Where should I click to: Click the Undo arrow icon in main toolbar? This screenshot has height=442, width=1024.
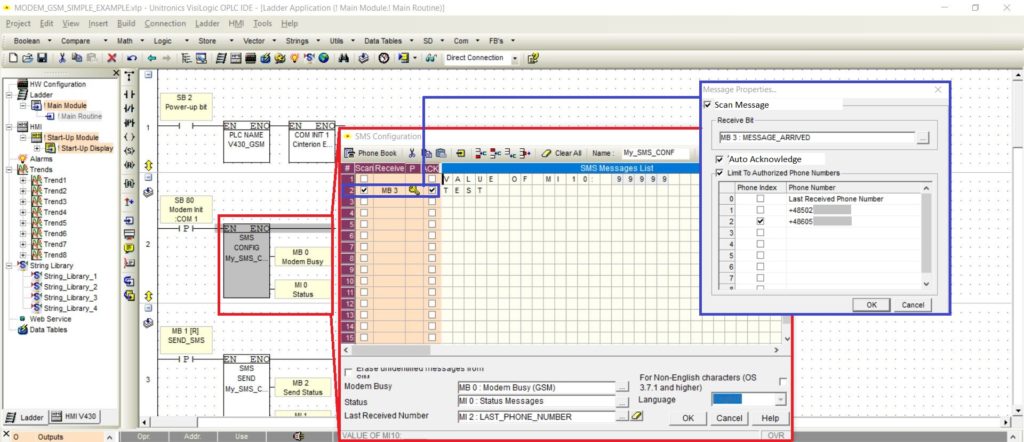(x=131, y=58)
